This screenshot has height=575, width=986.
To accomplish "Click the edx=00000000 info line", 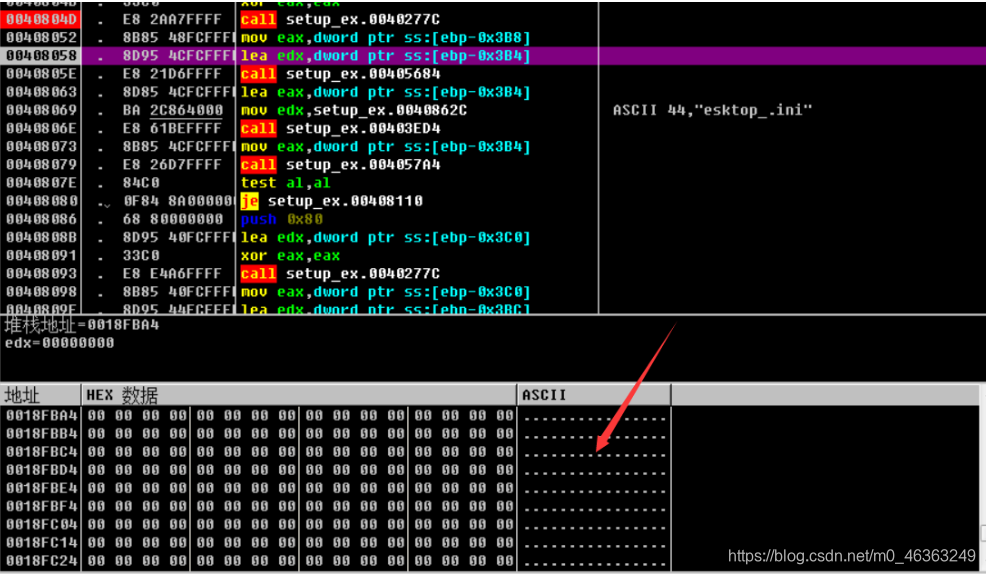I will [x=60, y=343].
